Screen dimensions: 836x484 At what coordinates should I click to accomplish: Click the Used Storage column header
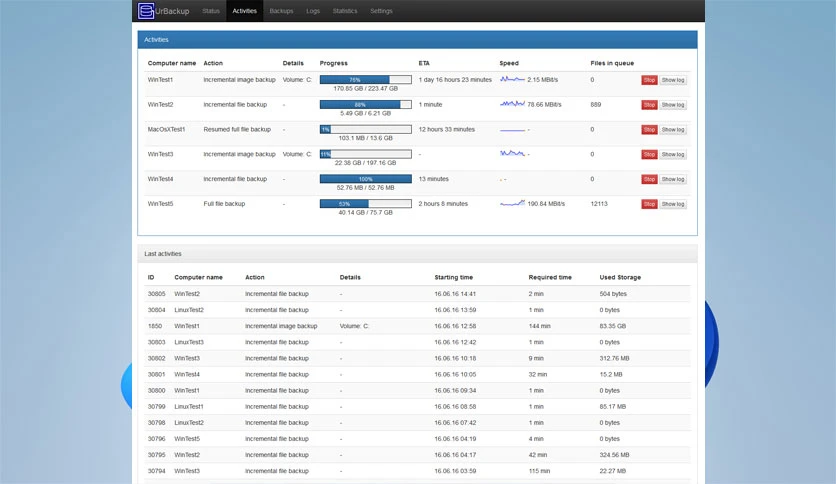tap(620, 277)
